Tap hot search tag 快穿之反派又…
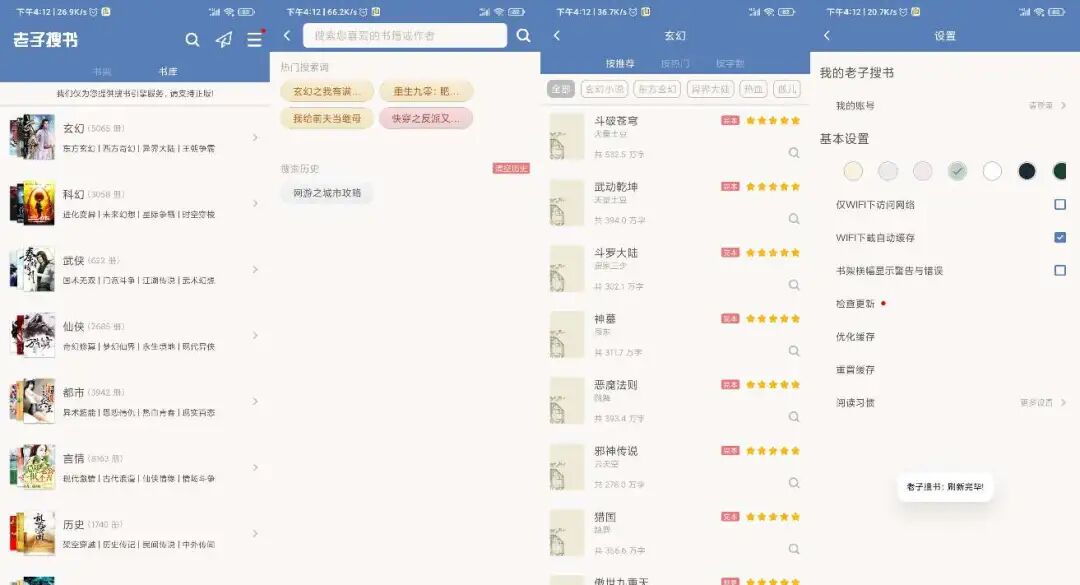 (x=426, y=119)
